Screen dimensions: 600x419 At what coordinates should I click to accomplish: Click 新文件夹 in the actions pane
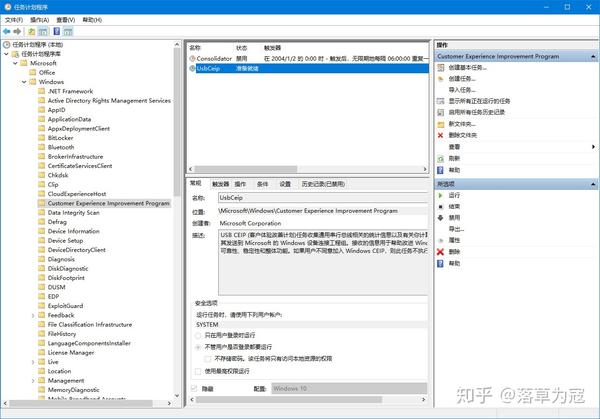[x=462, y=124]
